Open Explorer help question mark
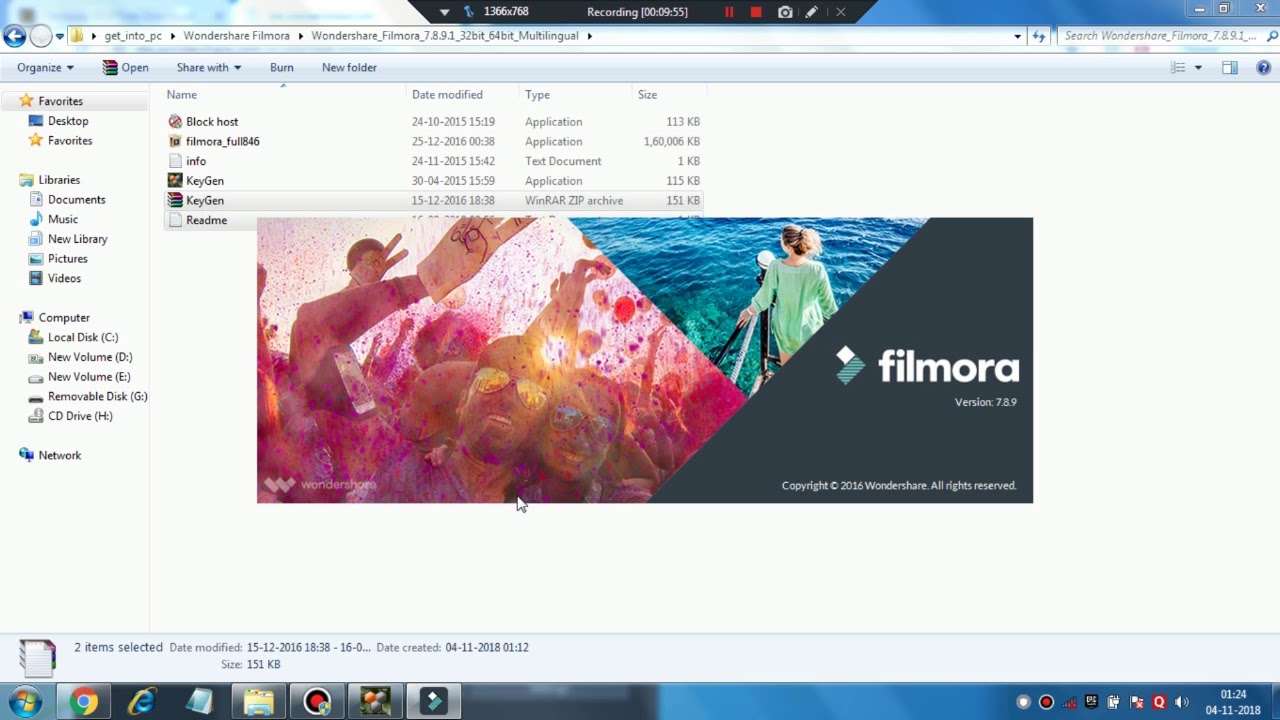Screen dimensions: 1280x720 (x=1263, y=67)
